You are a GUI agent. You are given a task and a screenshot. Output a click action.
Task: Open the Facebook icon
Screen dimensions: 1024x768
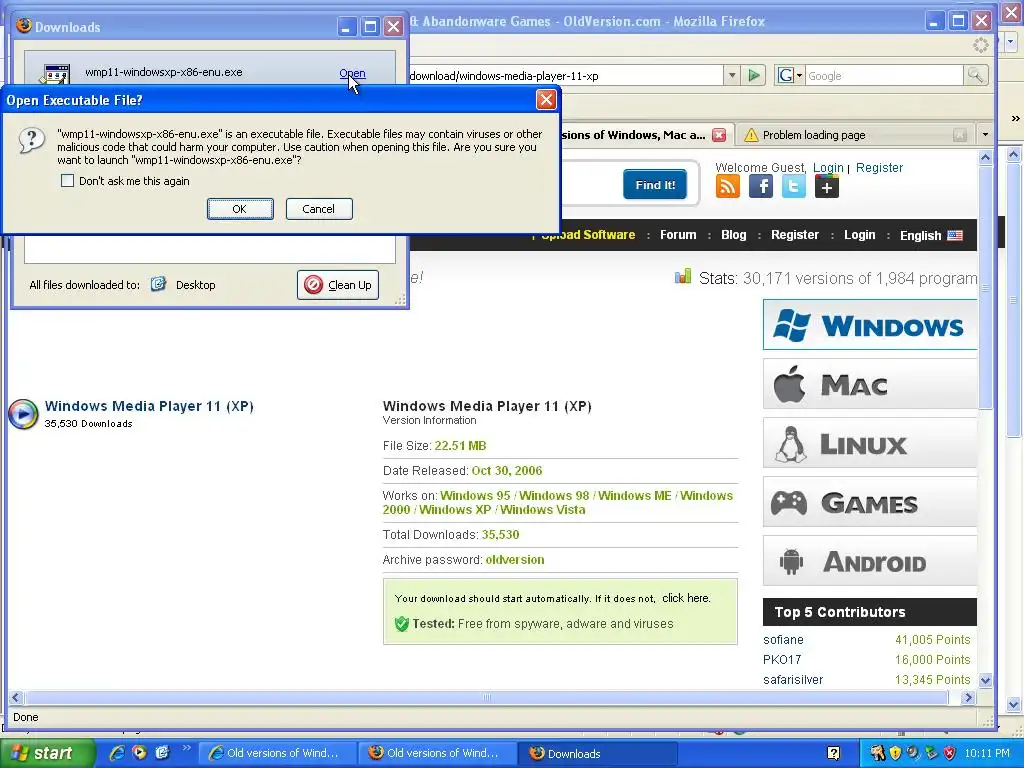(761, 187)
